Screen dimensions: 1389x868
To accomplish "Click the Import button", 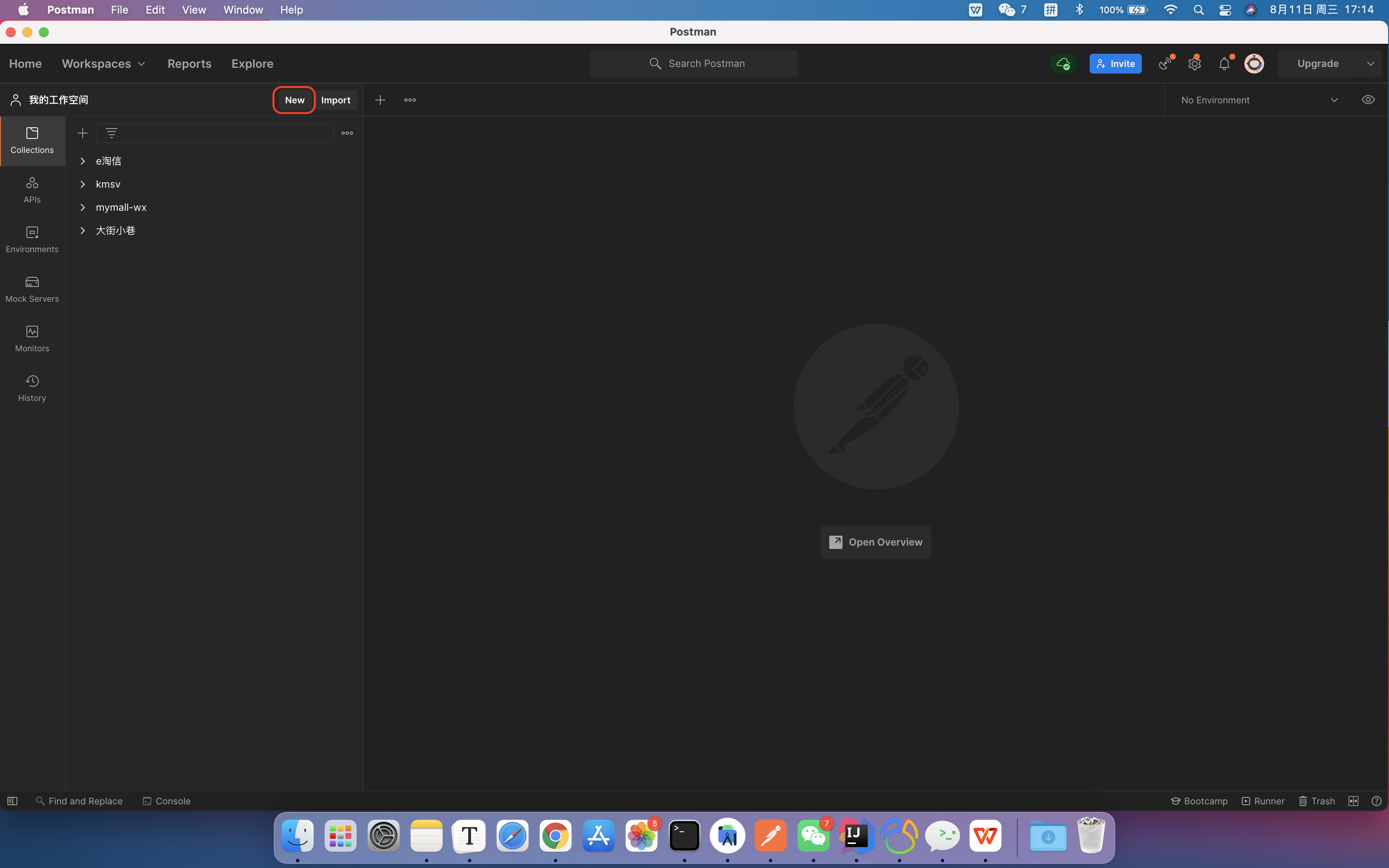I will (336, 100).
